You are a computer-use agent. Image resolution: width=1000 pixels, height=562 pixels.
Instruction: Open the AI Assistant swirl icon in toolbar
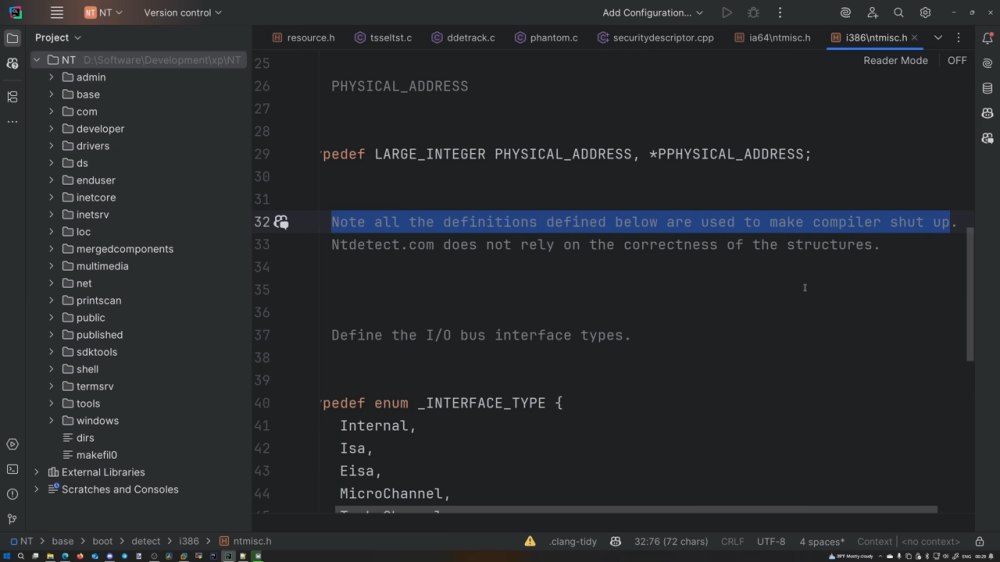[x=845, y=13]
